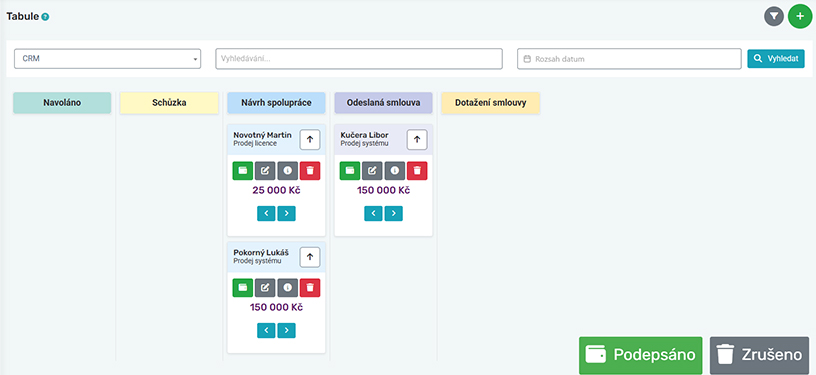Open the CRM board dropdown

click(x=107, y=59)
